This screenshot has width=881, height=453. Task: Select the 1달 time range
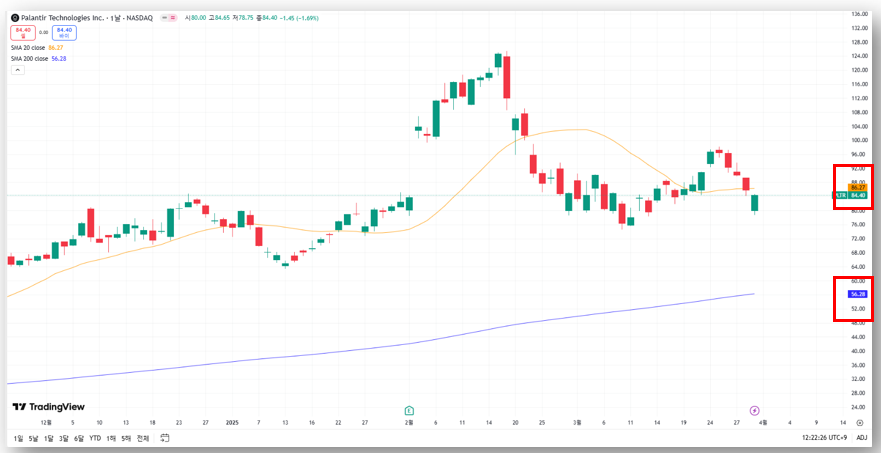(x=48, y=438)
